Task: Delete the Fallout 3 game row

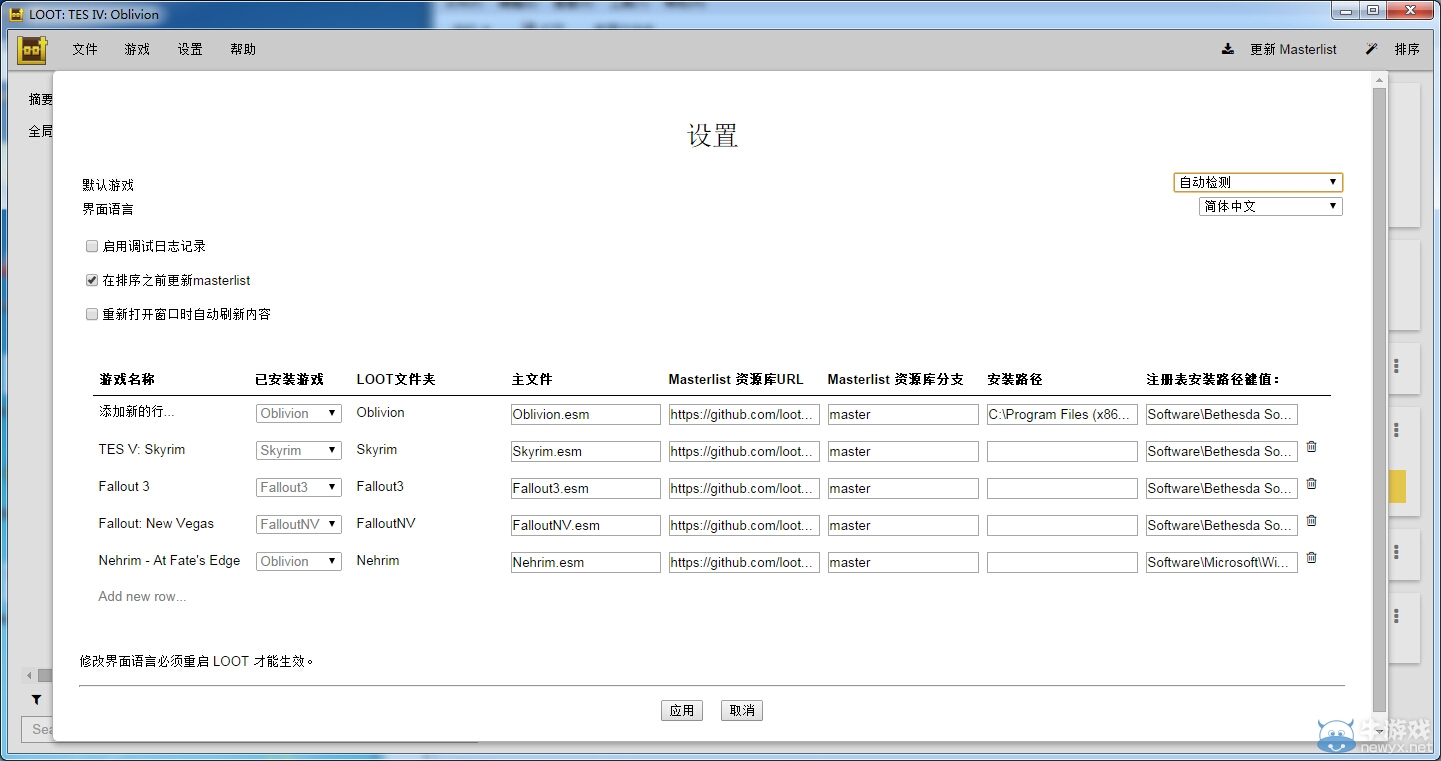Action: coord(1311,484)
